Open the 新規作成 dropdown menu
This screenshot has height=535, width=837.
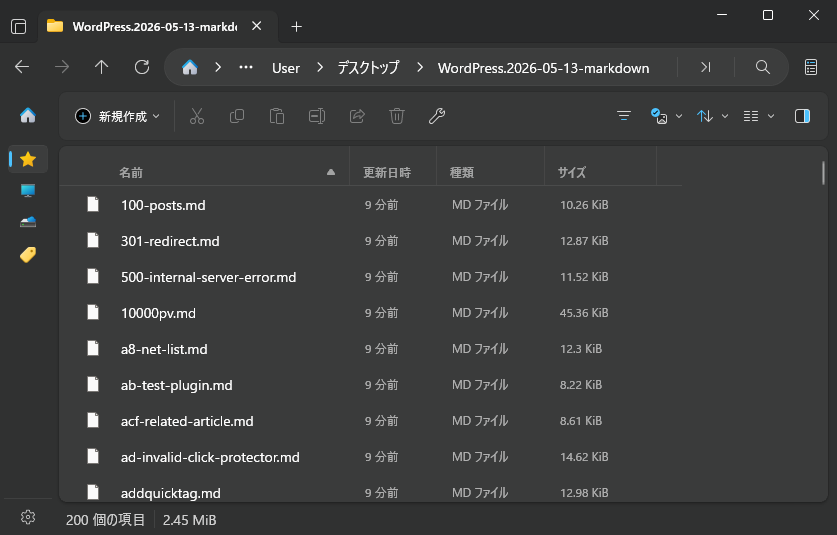point(117,116)
